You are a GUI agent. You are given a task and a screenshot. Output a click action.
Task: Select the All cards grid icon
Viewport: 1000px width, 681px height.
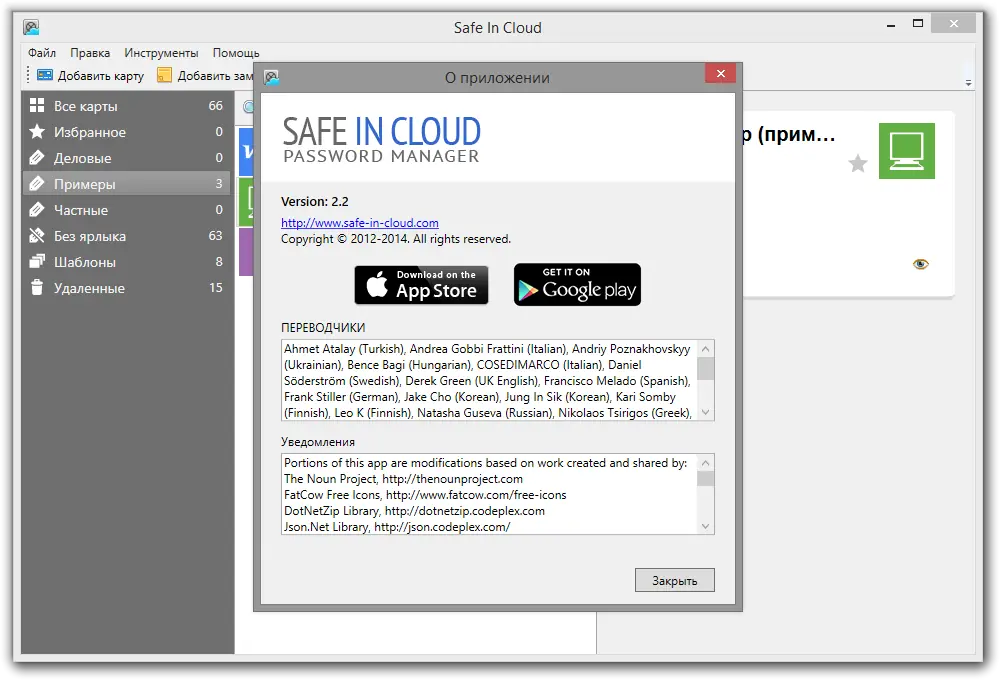click(x=37, y=106)
